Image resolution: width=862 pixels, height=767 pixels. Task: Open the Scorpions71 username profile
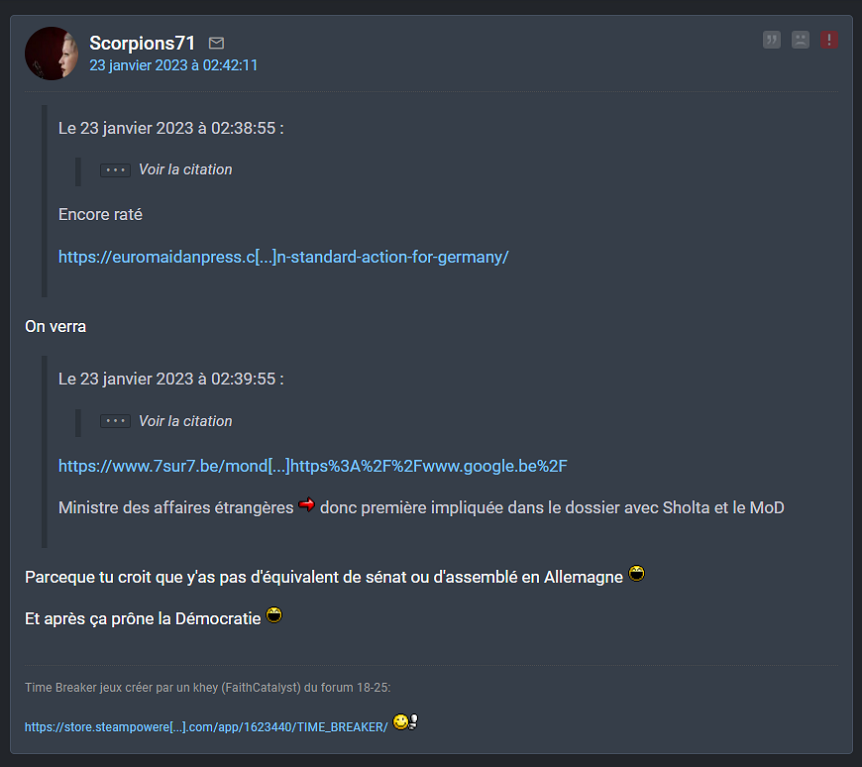coord(142,43)
